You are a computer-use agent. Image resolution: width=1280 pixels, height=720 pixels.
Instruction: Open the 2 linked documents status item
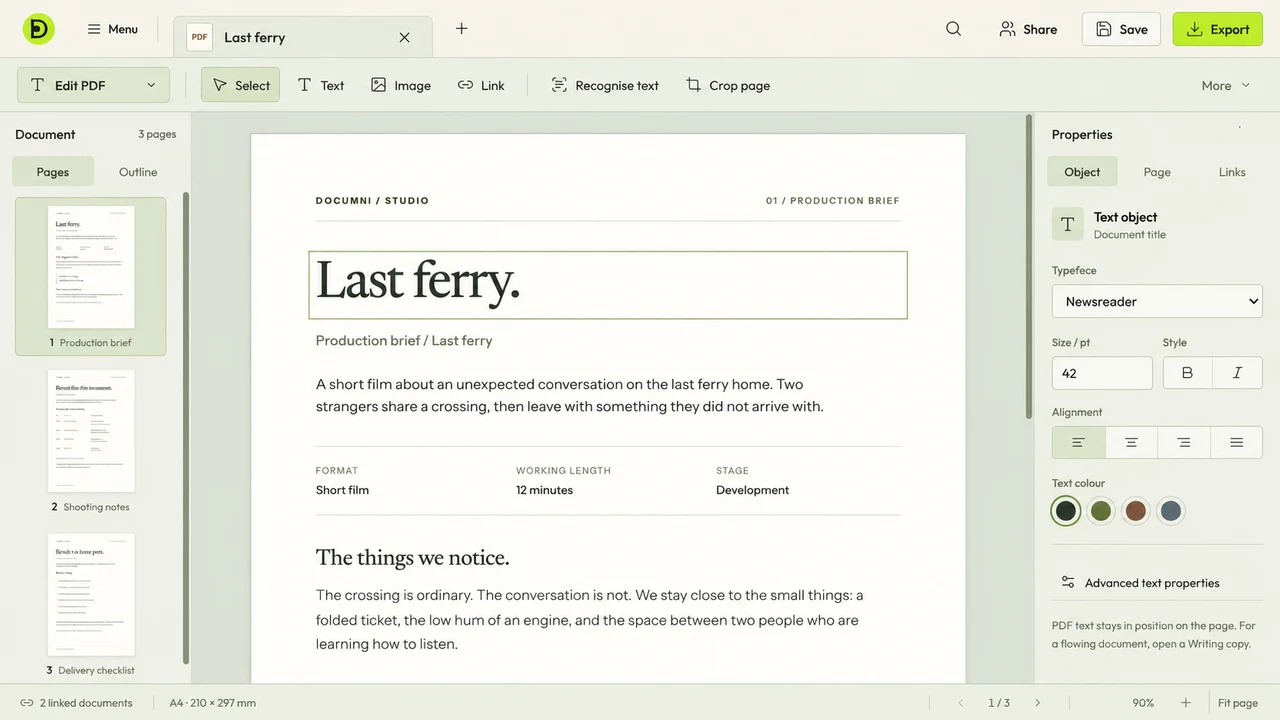pyautogui.click(x=76, y=703)
